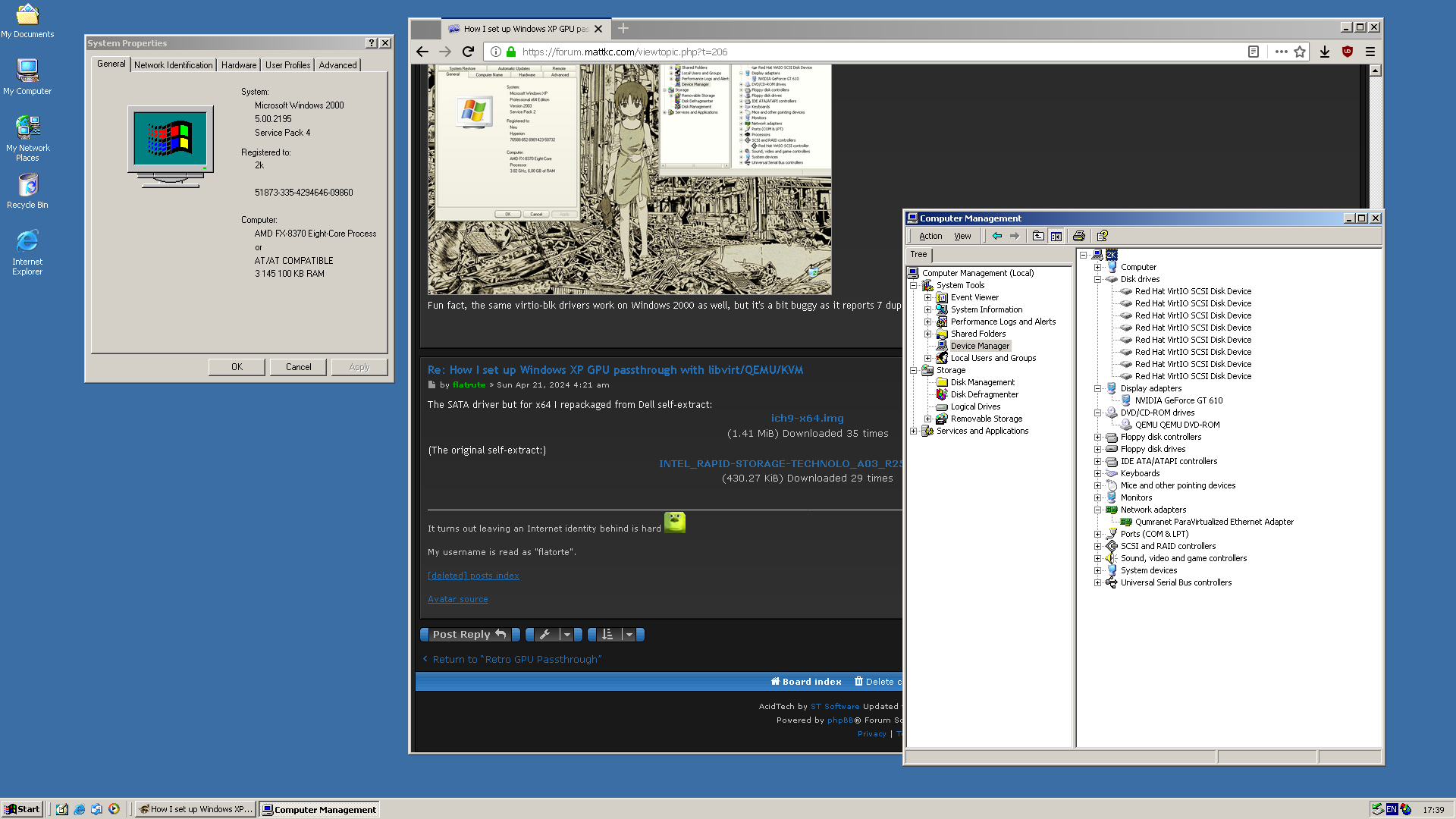Click the desktop screenshot image in forum post
Image resolution: width=1456 pixels, height=819 pixels.
click(629, 179)
